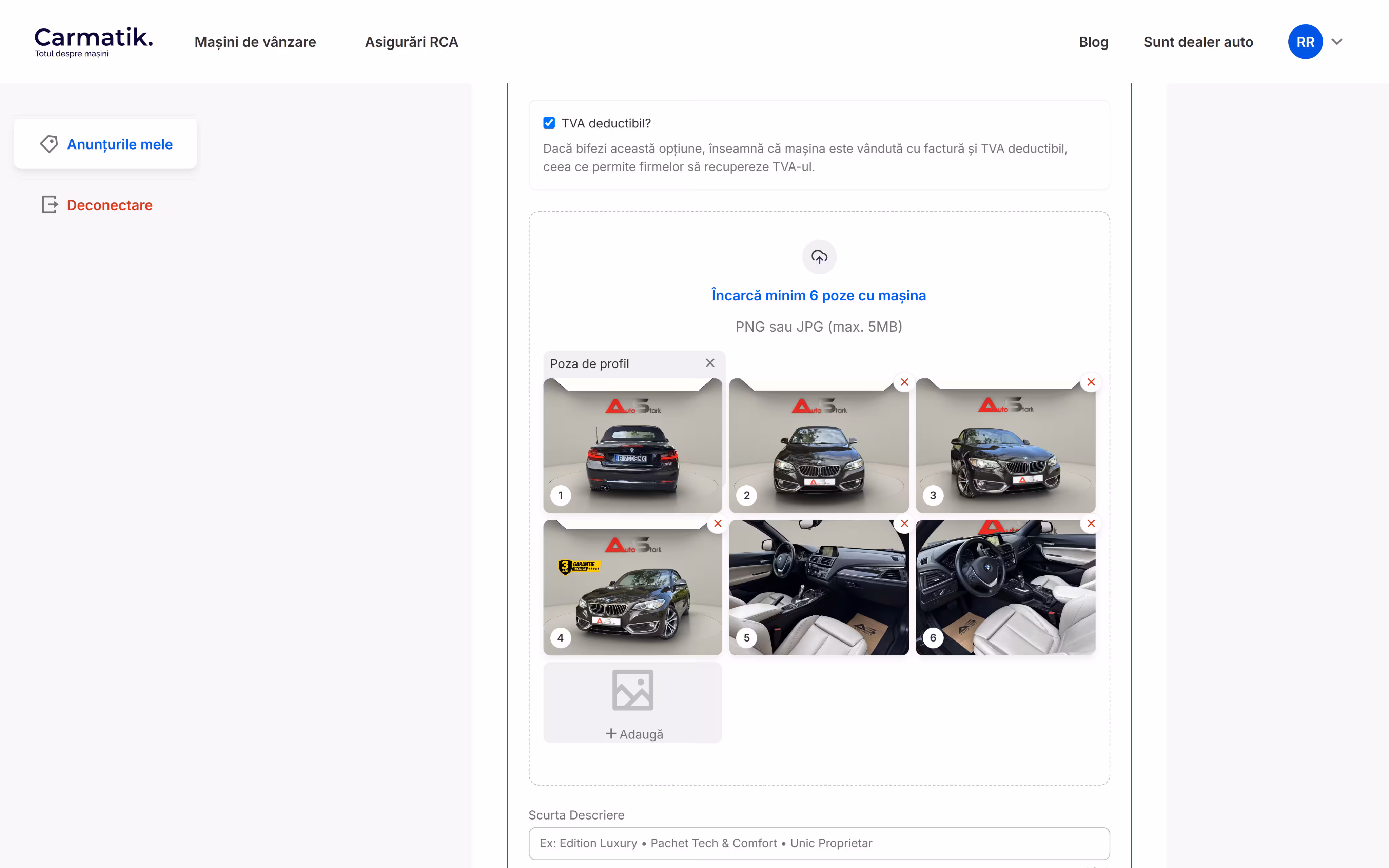
Task: Uncheck the TVA deductibil checkbox
Action: 549,123
